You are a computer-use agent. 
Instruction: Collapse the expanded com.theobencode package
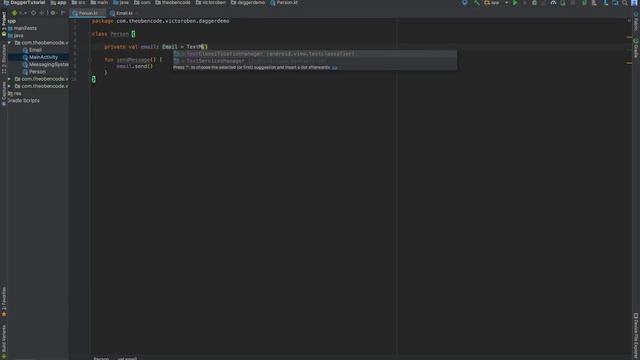[x=9, y=43]
